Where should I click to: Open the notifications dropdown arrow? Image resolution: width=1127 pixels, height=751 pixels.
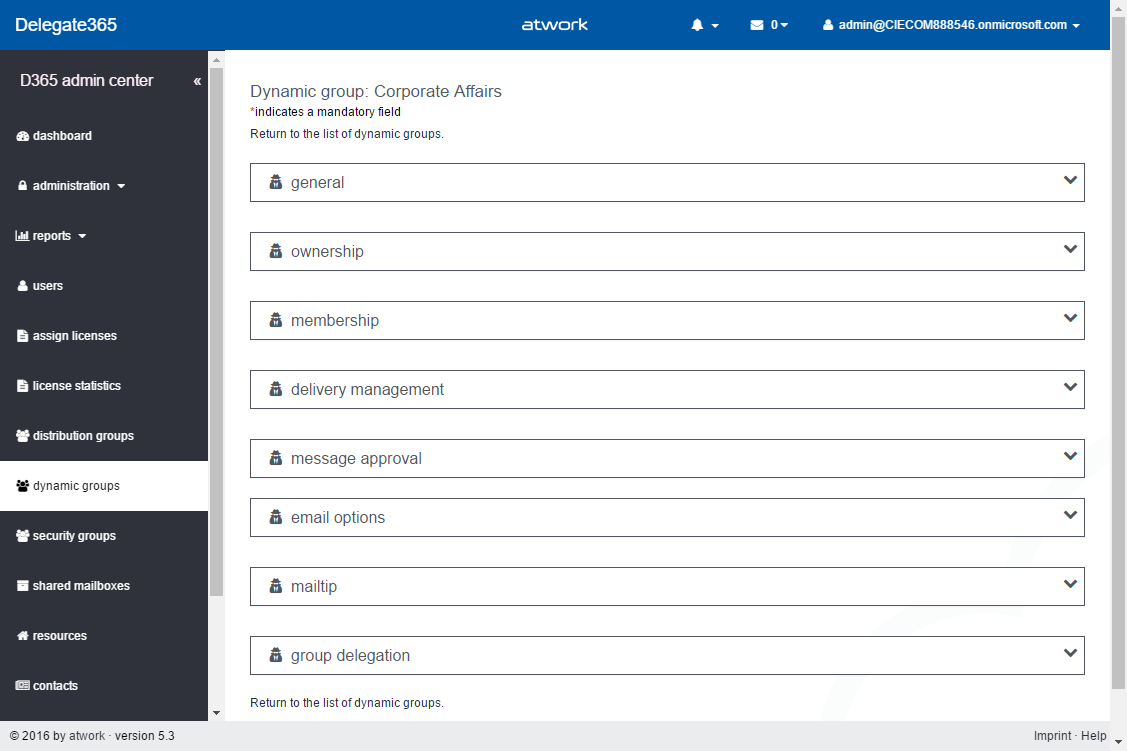pos(715,26)
